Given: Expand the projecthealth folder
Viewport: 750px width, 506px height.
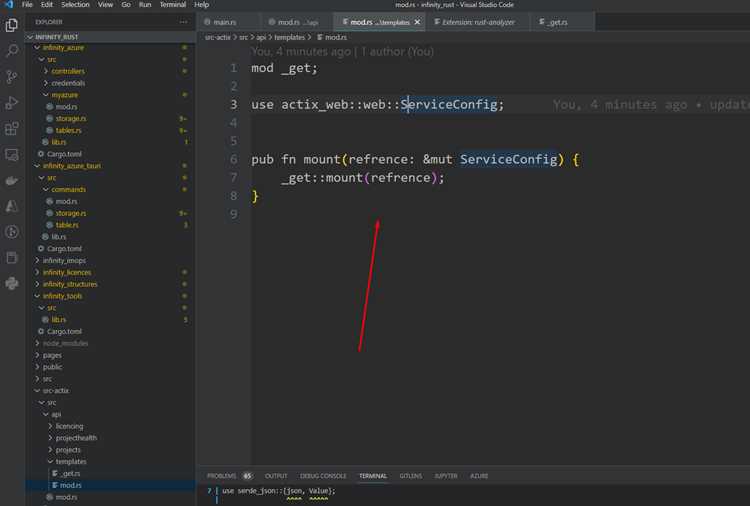Looking at the screenshot, I should pos(50,438).
